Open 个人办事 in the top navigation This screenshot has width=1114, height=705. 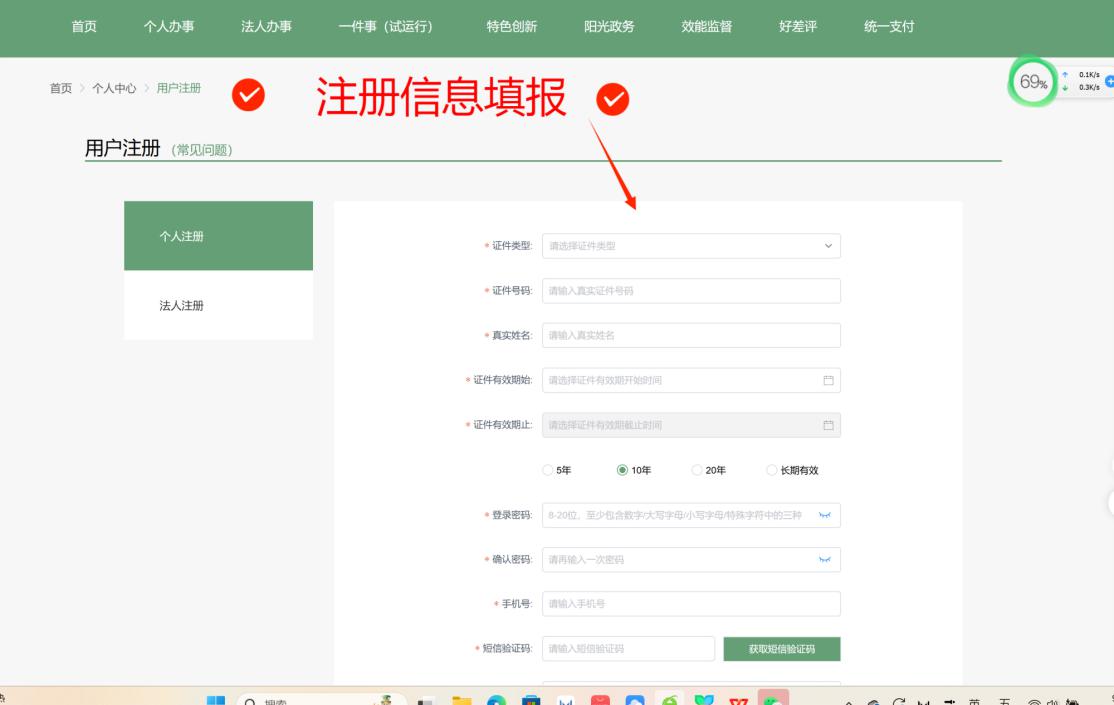point(169,27)
